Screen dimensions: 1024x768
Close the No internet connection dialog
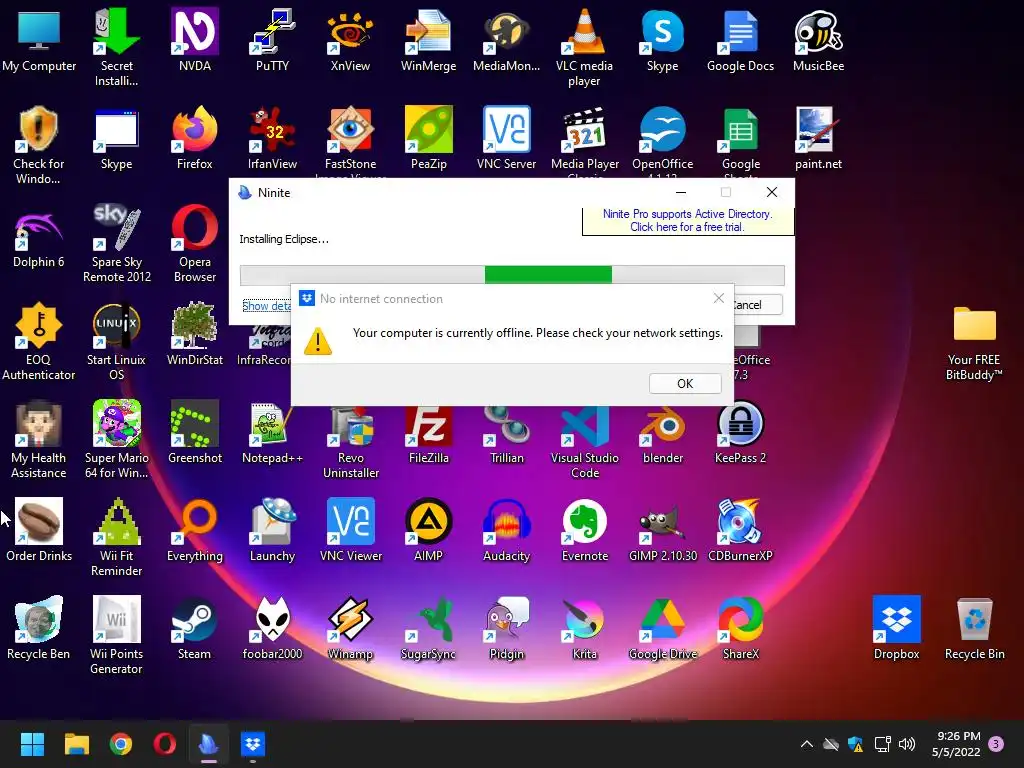pos(718,298)
